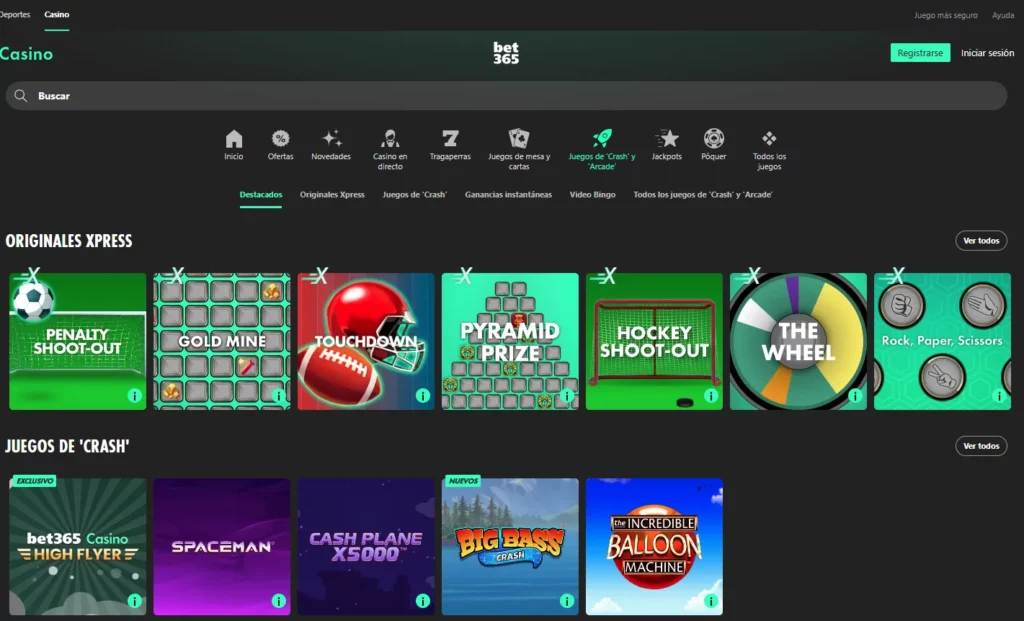Launch Penalty Shoot-Out game tile

tap(78, 342)
